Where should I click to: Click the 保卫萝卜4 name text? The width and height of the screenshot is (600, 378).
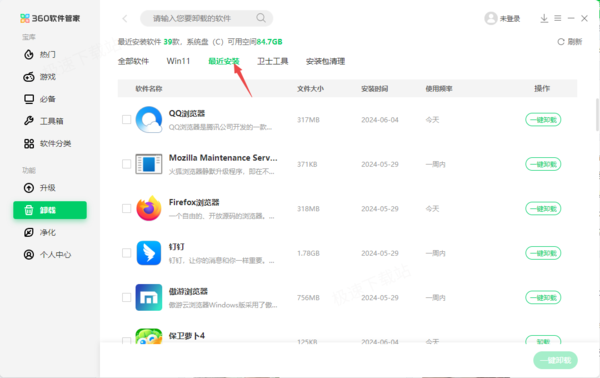click(x=187, y=336)
